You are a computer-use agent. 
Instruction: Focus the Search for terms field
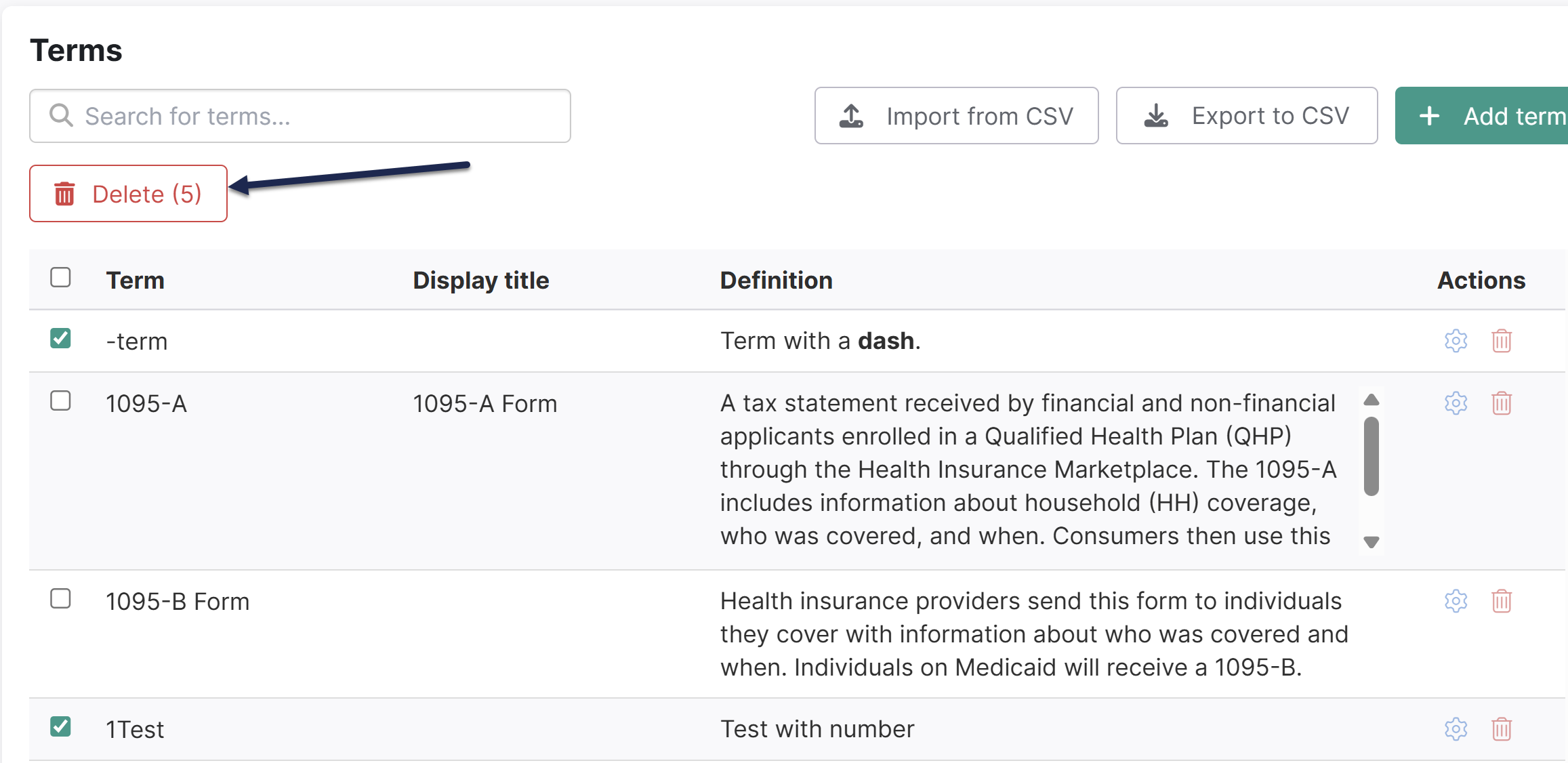(x=300, y=116)
